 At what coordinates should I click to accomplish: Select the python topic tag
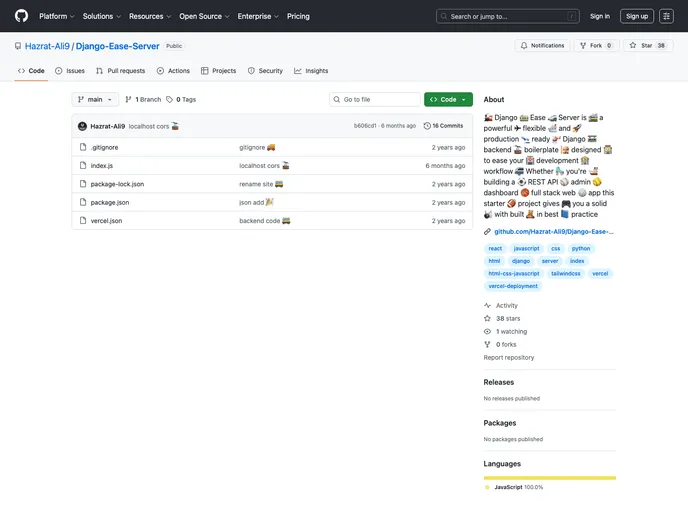[580, 249]
